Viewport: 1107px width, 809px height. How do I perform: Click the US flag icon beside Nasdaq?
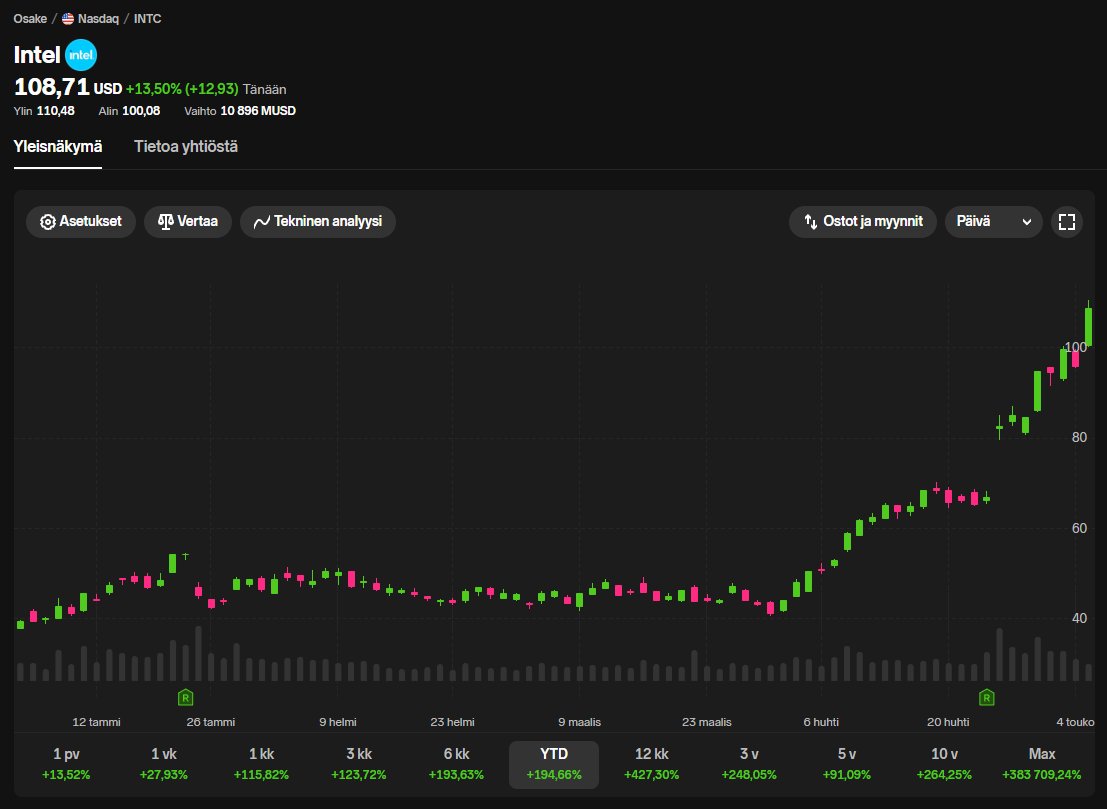pos(68,18)
